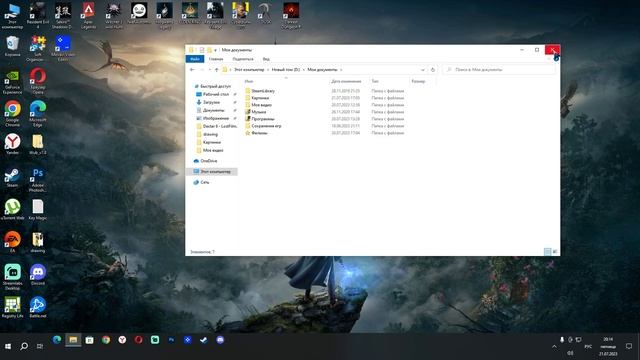Screen dimensions: 640x360
Task: Launch Apex Legends desktop shortcut
Action: click(x=88, y=16)
